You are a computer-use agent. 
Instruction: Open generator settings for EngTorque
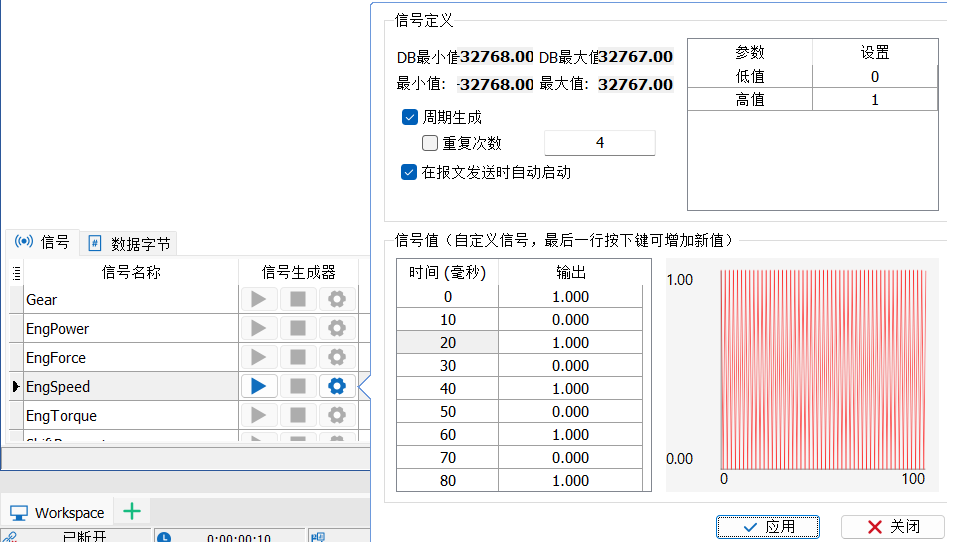pos(337,415)
